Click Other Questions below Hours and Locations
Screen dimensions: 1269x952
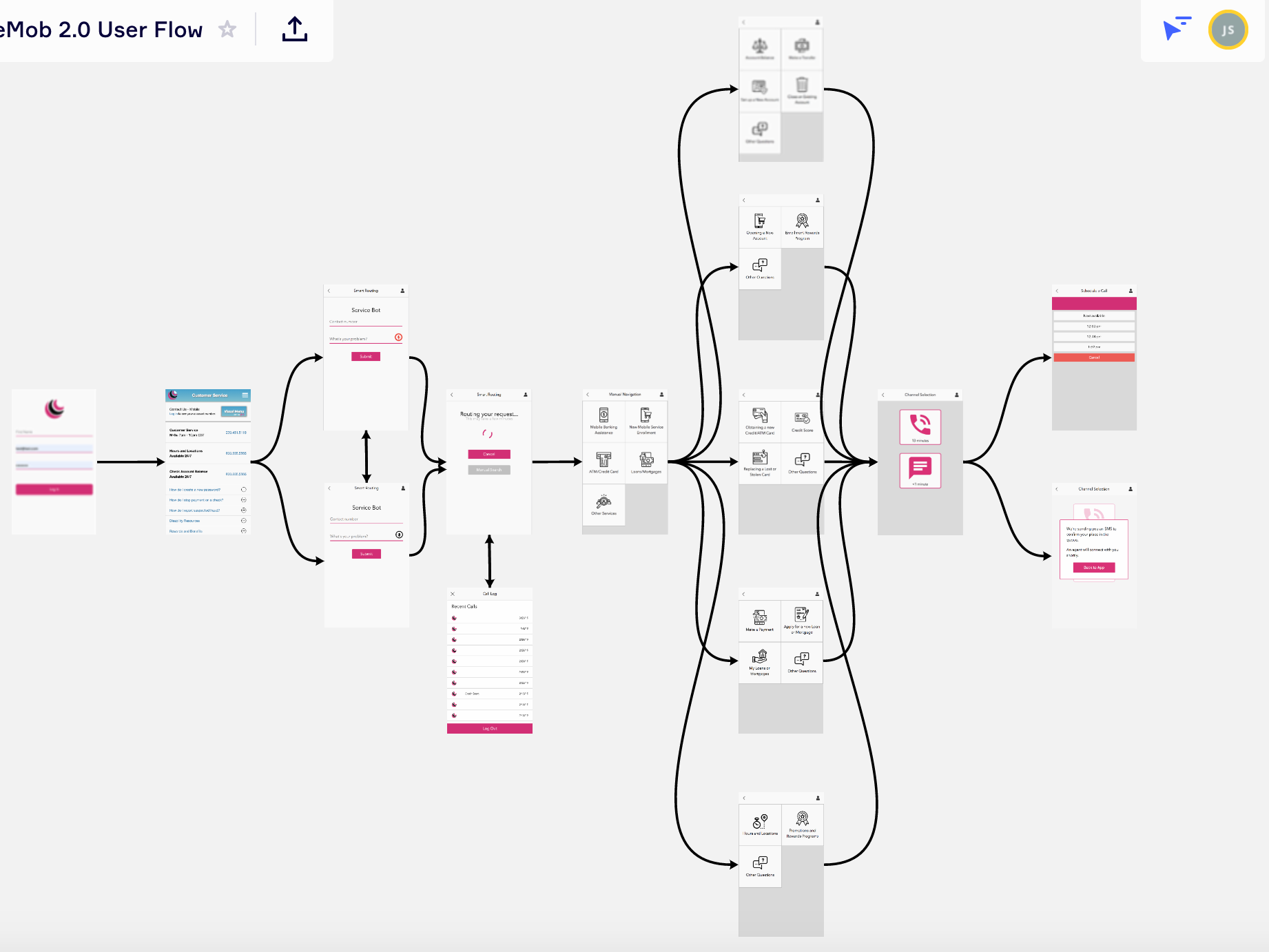[760, 867]
